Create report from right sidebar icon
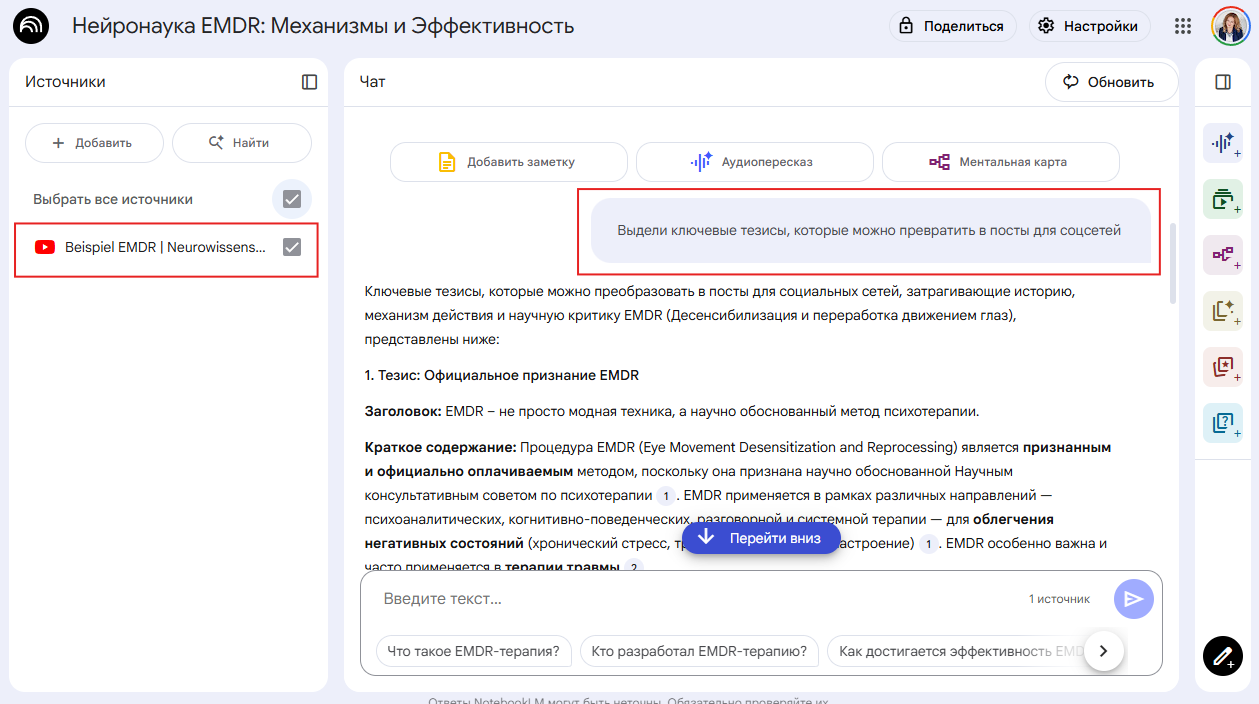 point(1223,312)
